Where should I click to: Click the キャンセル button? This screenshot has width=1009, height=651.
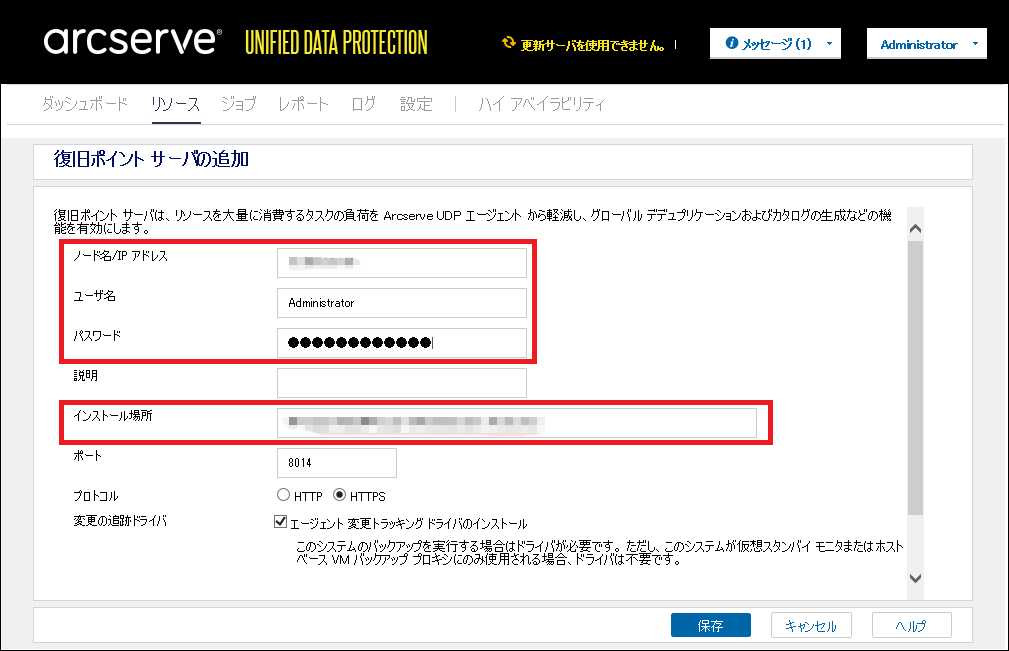(x=811, y=625)
